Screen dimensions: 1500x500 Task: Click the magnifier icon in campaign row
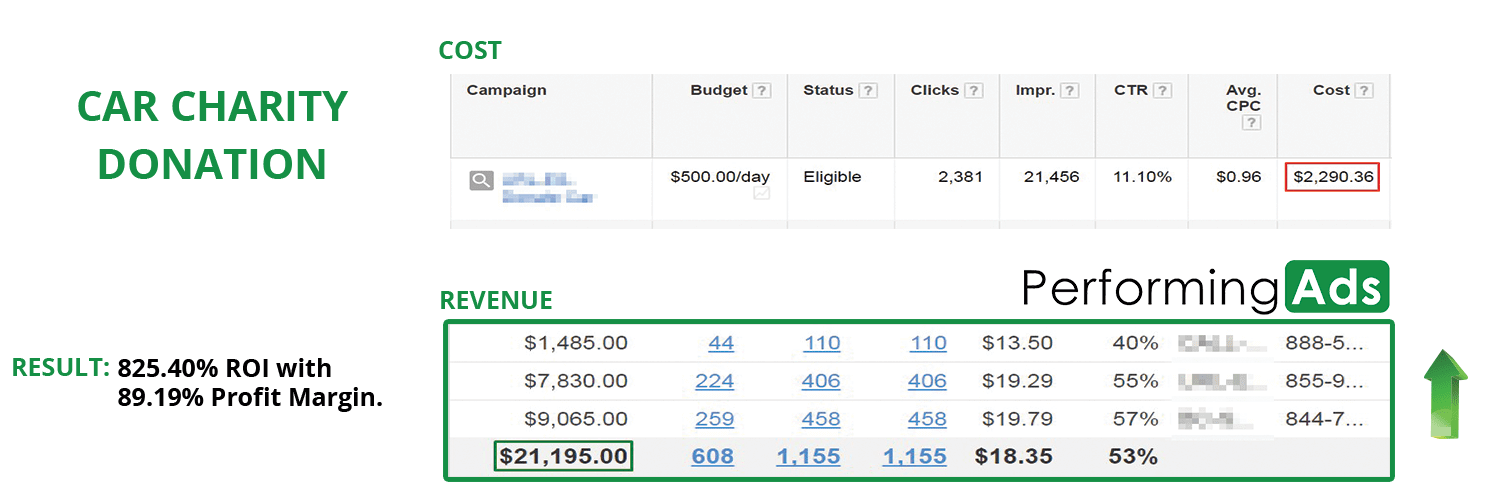481,180
